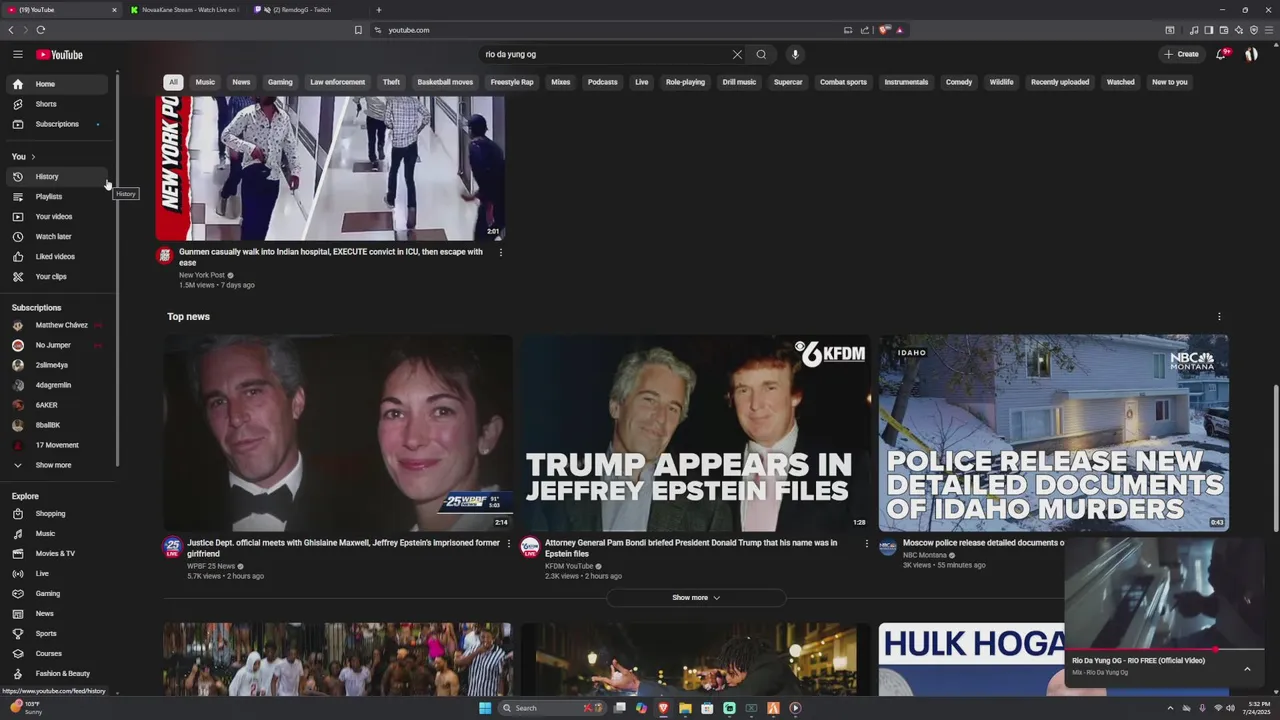
Task: Open Liked videos in the sidebar
Action: point(57,257)
